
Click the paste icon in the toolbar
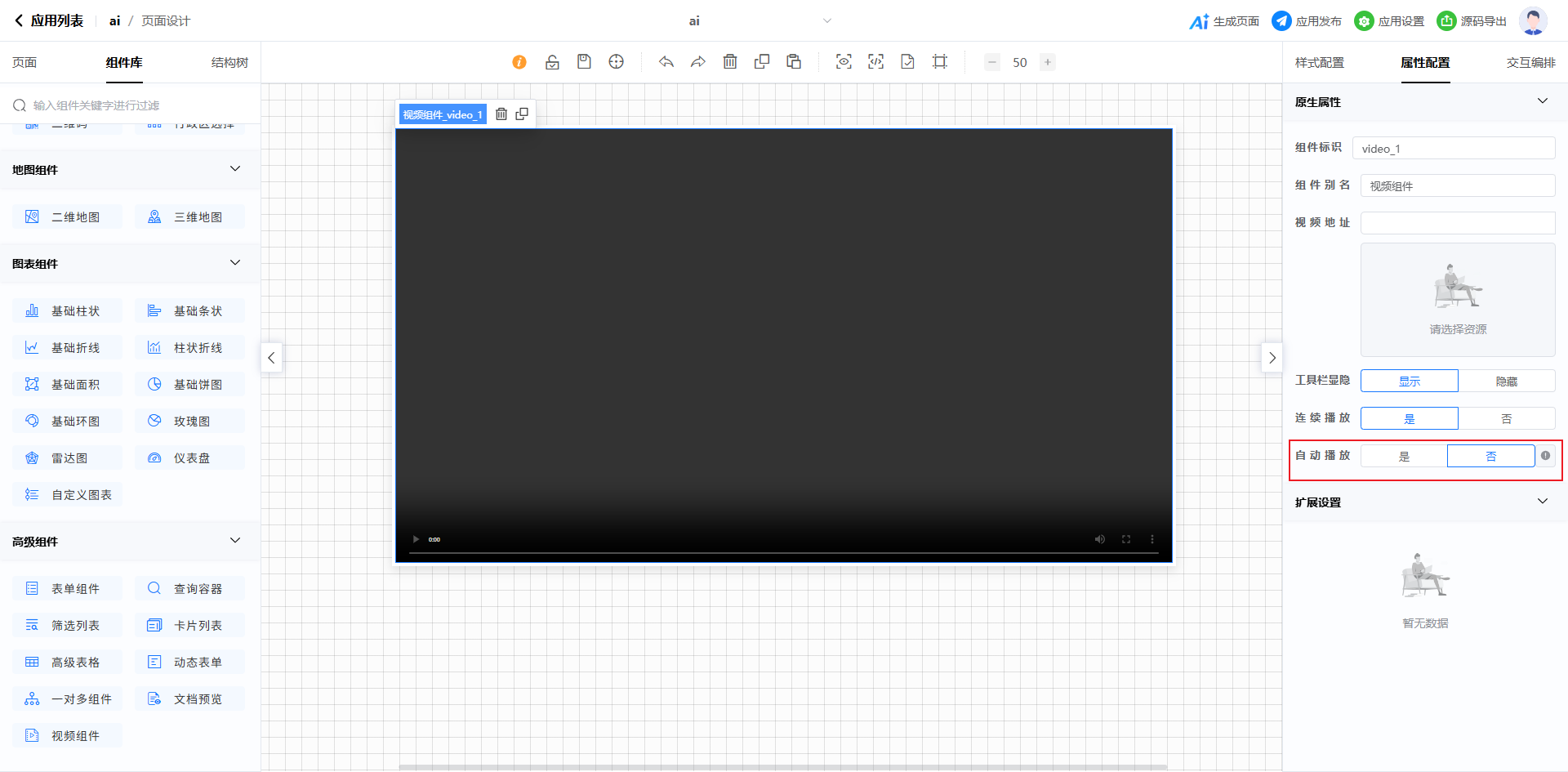point(794,62)
